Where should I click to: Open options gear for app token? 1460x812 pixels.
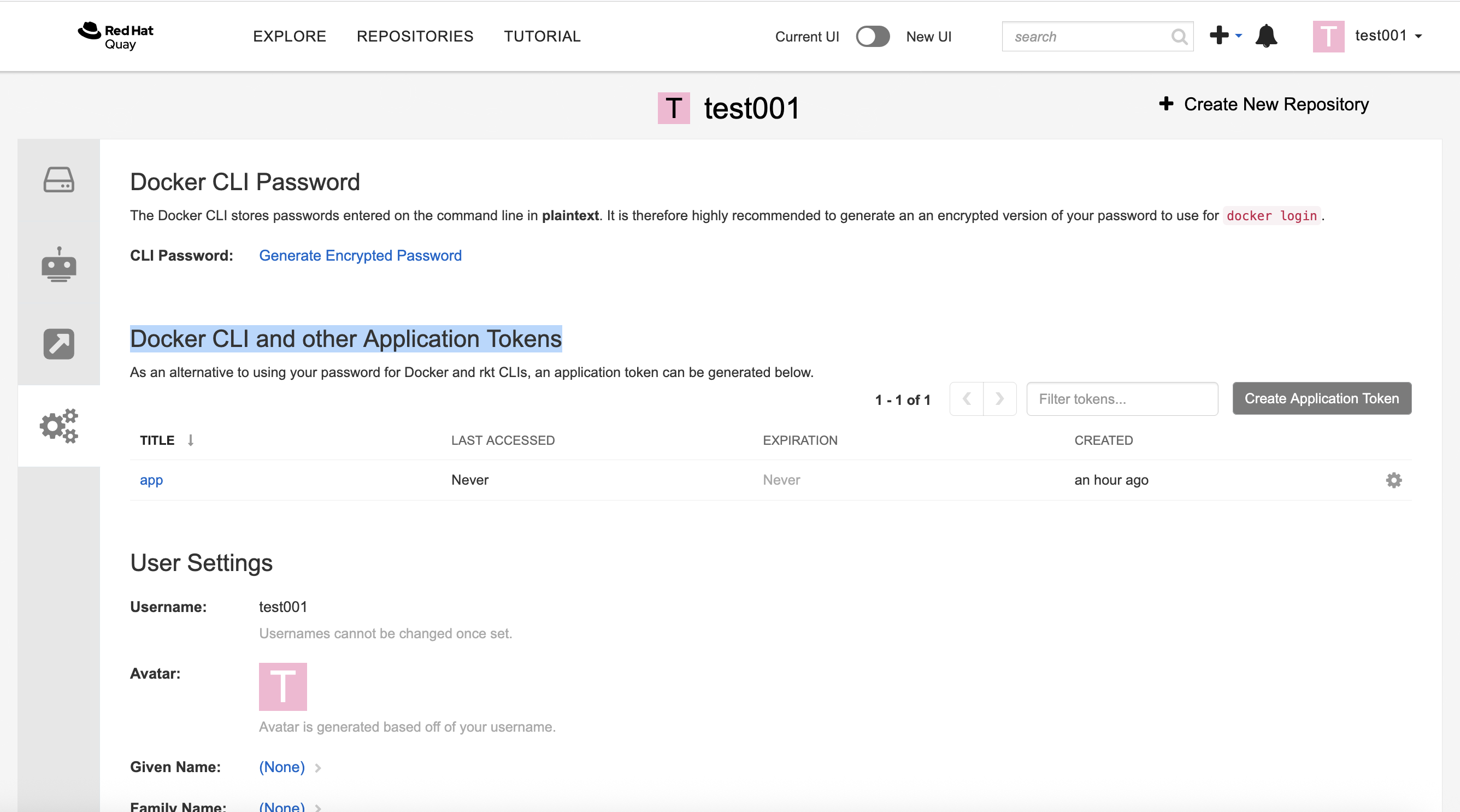pyautogui.click(x=1394, y=480)
